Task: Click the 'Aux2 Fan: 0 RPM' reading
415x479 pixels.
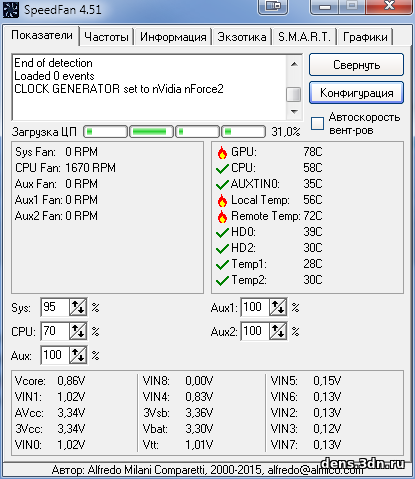Action: (x=56, y=216)
